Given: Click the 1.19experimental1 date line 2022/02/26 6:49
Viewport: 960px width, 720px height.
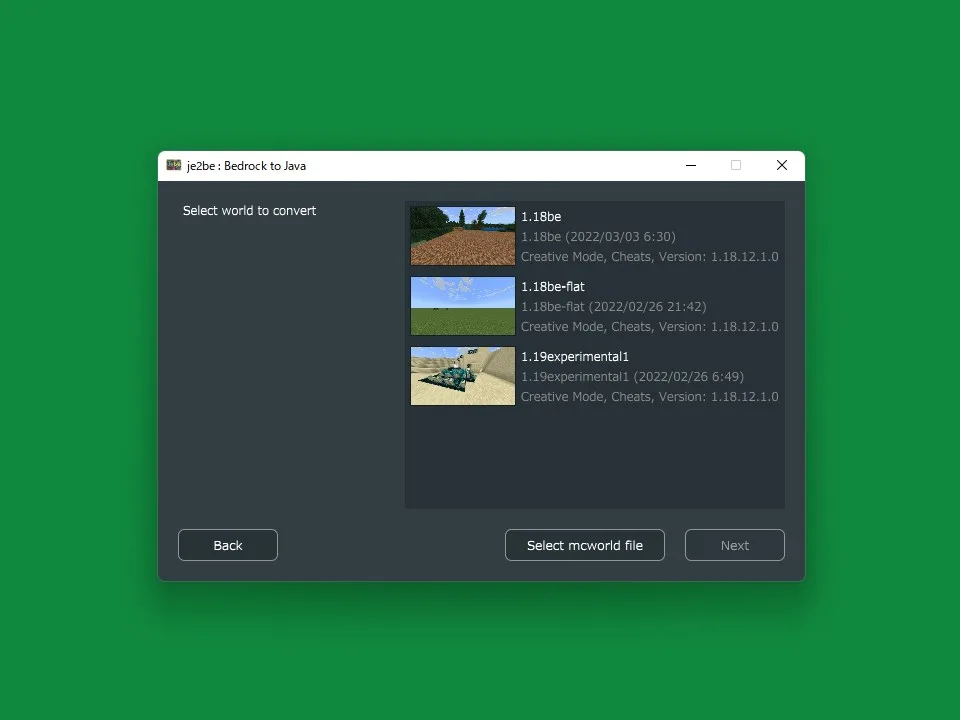Looking at the screenshot, I should (x=632, y=377).
